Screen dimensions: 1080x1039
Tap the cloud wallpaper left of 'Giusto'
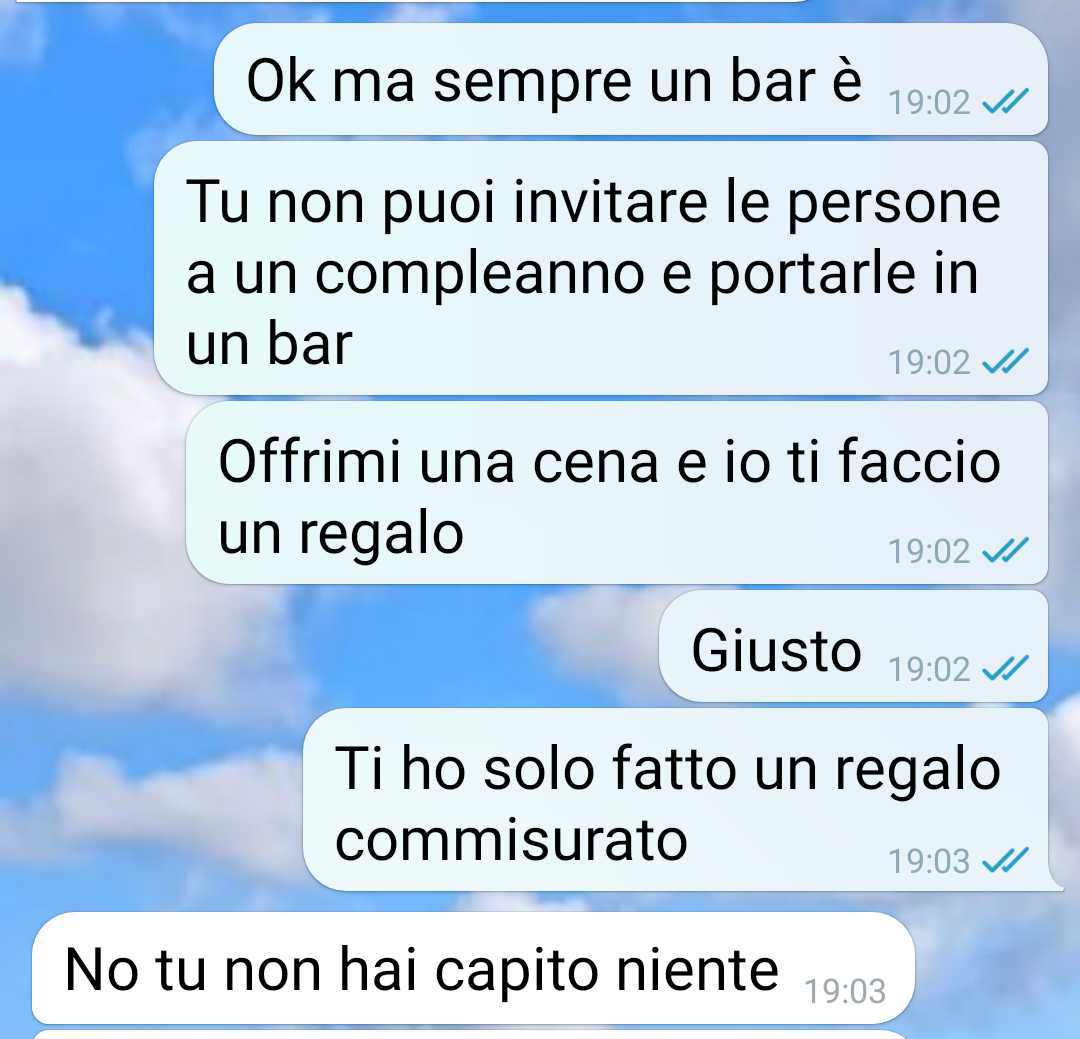[x=344, y=646]
